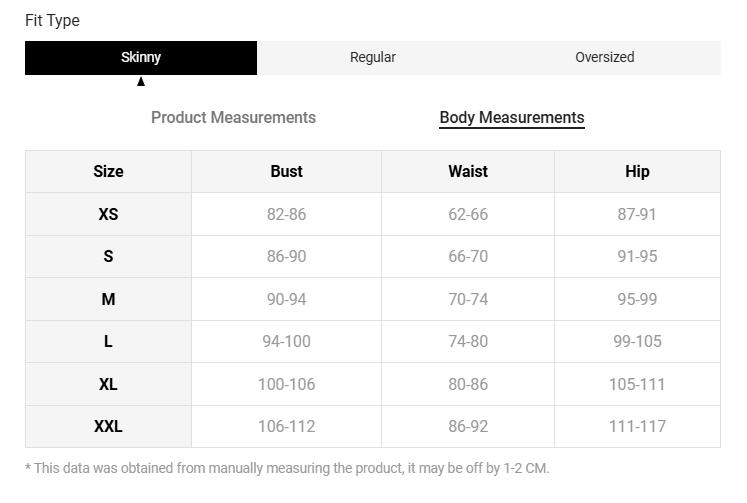Click the Hip column header
This screenshot has height=503, width=747.
pos(637,171)
